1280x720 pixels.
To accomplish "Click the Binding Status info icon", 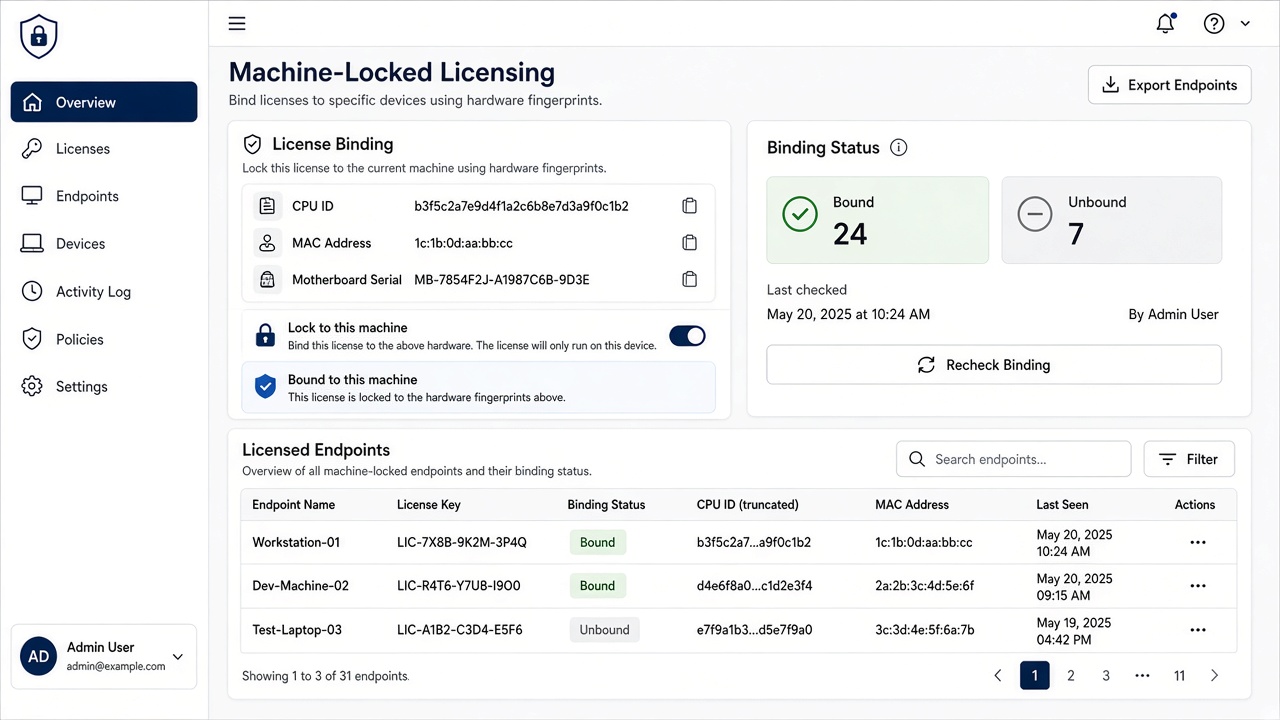I will (898, 148).
